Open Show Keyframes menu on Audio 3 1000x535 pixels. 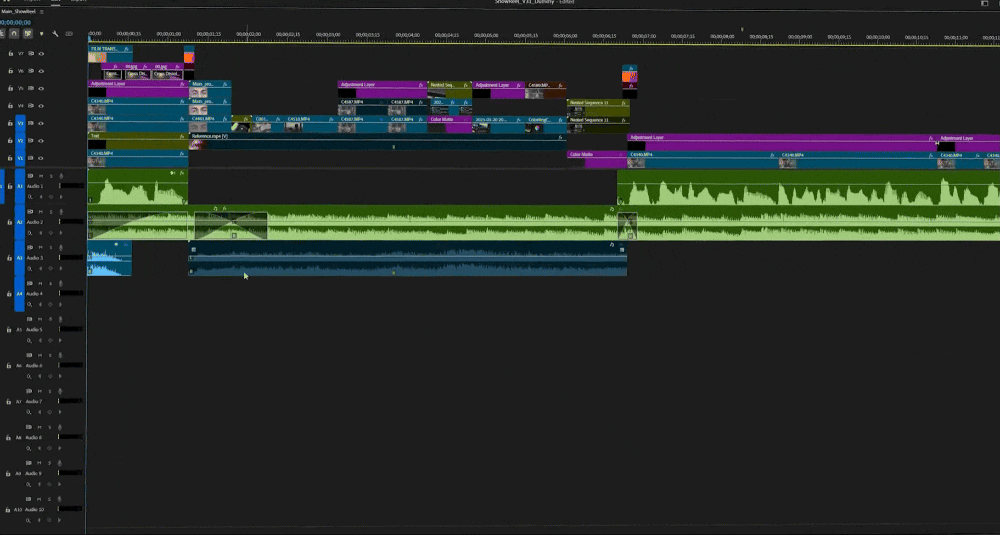29,268
